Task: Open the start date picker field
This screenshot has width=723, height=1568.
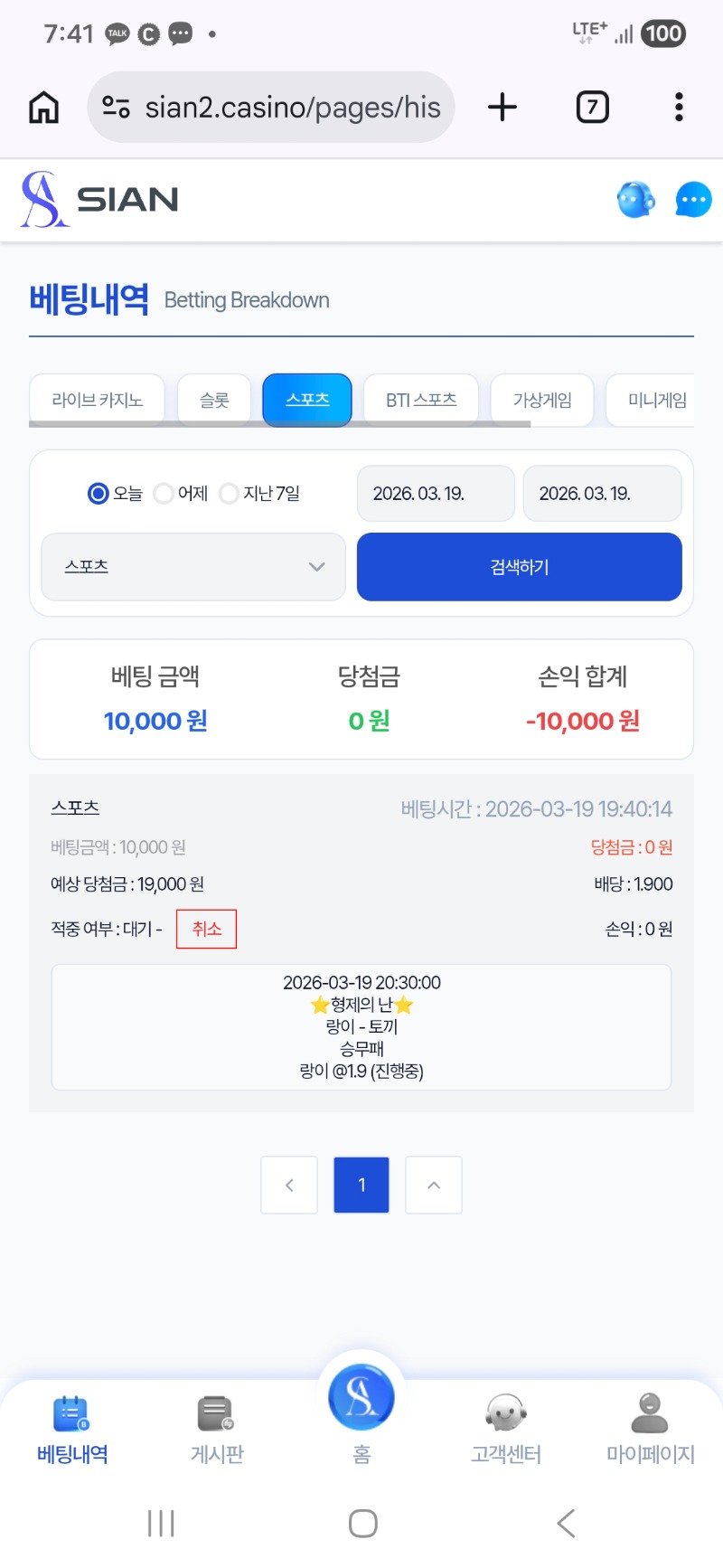Action: pos(436,494)
